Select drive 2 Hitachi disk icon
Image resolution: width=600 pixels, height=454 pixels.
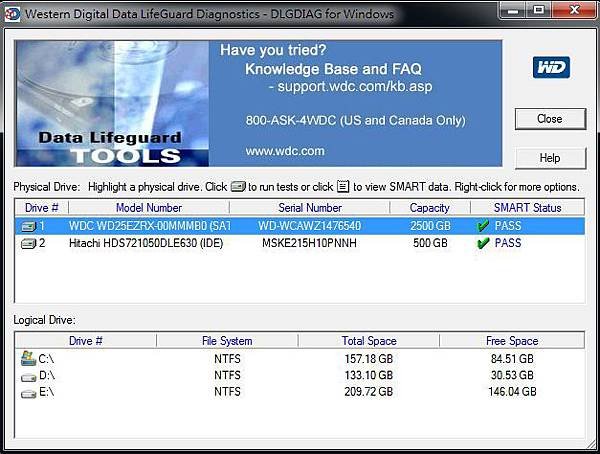point(28,243)
